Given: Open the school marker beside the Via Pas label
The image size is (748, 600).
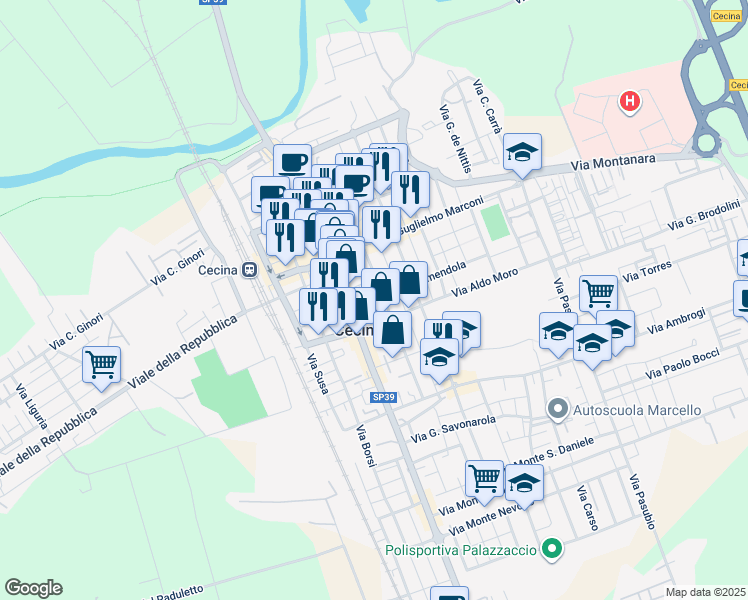Looking at the screenshot, I should pyautogui.click(x=557, y=331).
